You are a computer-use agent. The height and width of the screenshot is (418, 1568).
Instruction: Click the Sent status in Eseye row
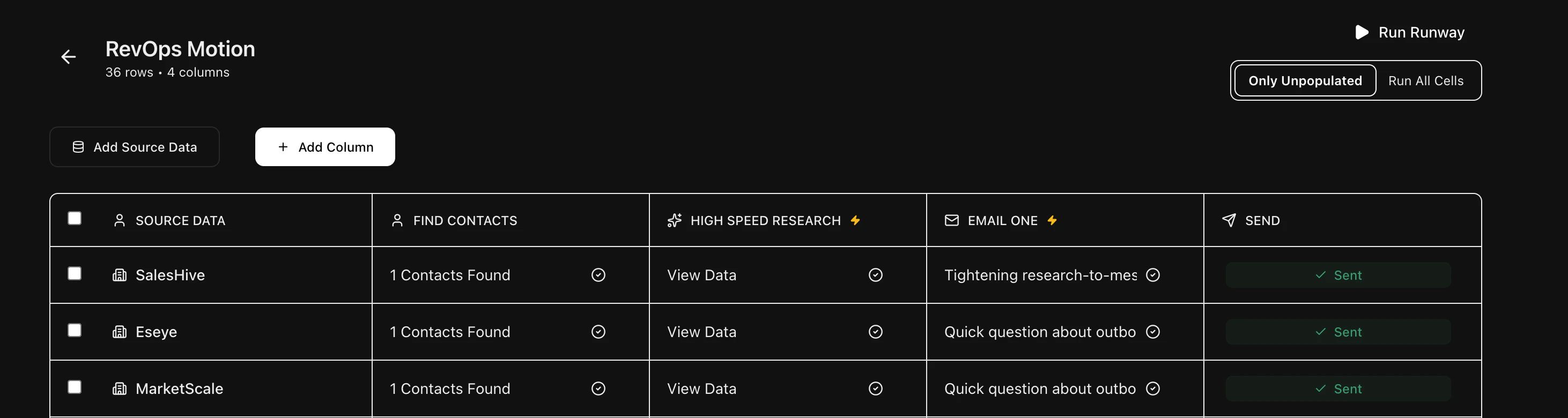pos(1338,332)
